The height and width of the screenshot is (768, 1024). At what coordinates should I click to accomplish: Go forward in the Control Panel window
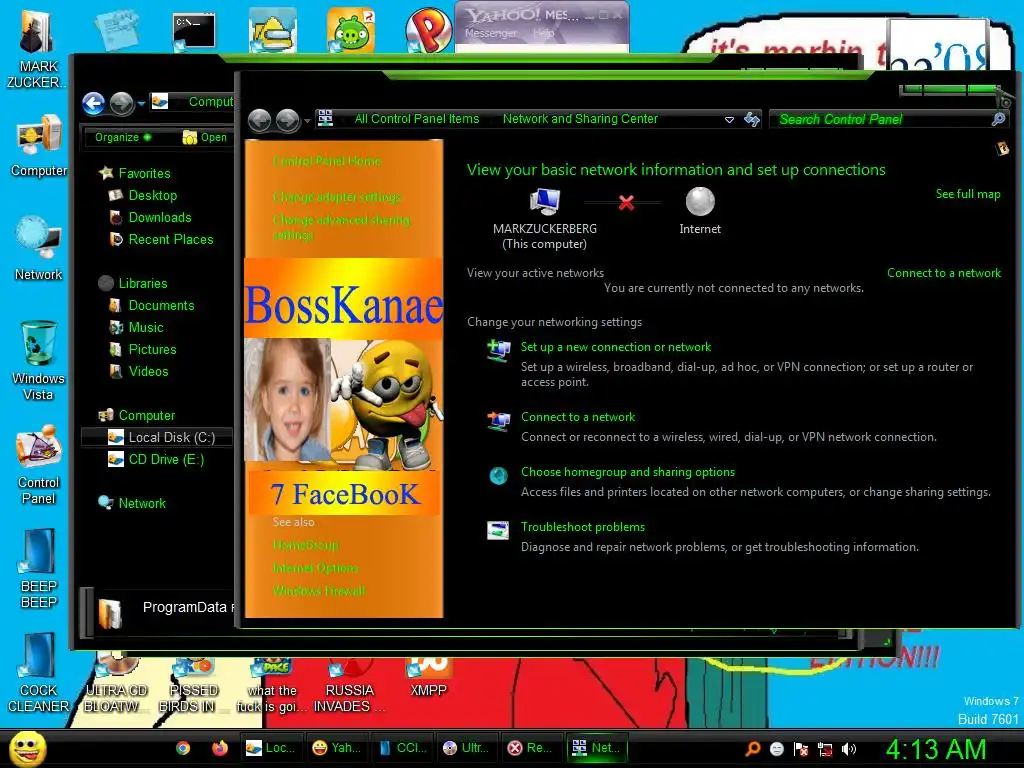click(x=287, y=120)
